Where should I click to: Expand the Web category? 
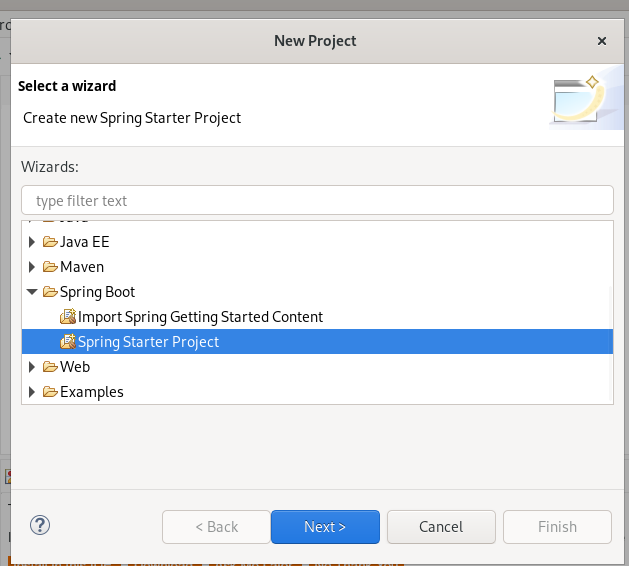click(32, 367)
